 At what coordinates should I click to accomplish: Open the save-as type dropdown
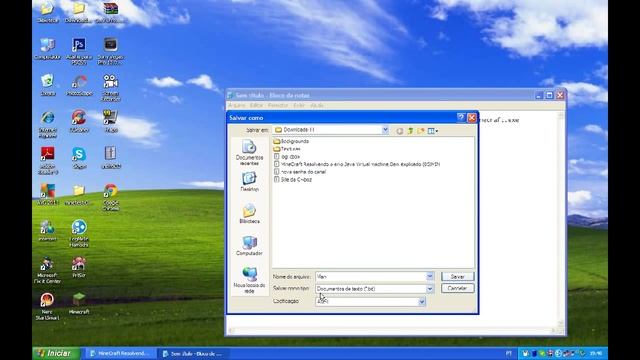click(430, 289)
